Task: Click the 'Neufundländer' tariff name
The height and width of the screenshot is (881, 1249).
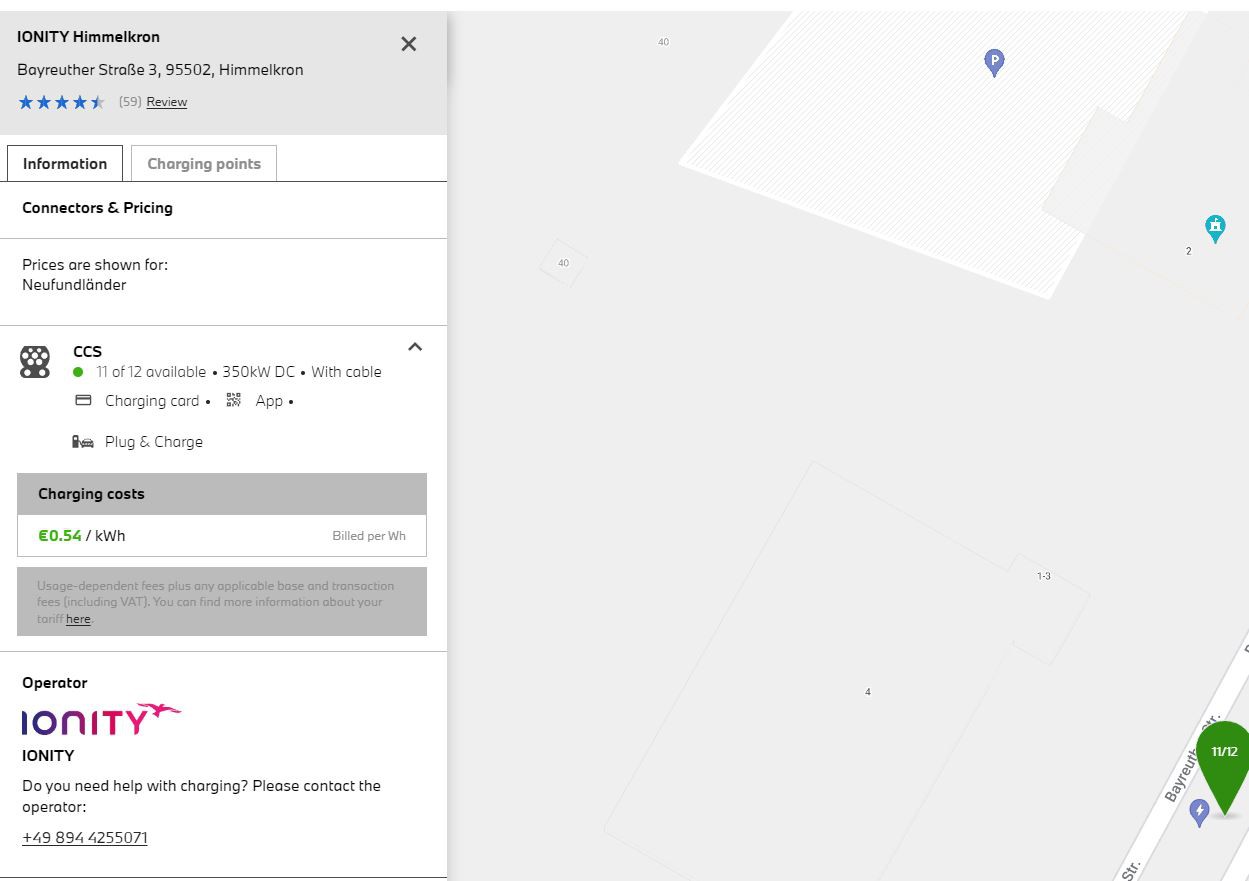Action: click(74, 285)
